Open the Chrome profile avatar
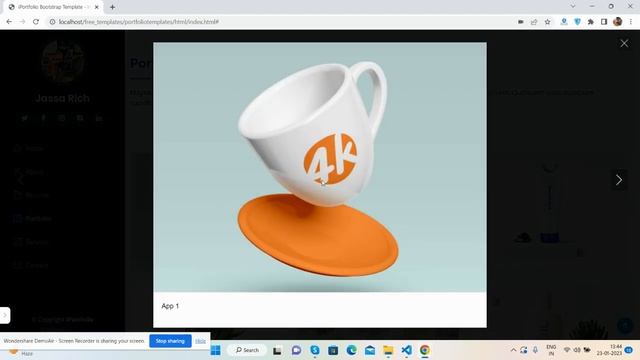This screenshot has height=360, width=640. tap(618, 22)
